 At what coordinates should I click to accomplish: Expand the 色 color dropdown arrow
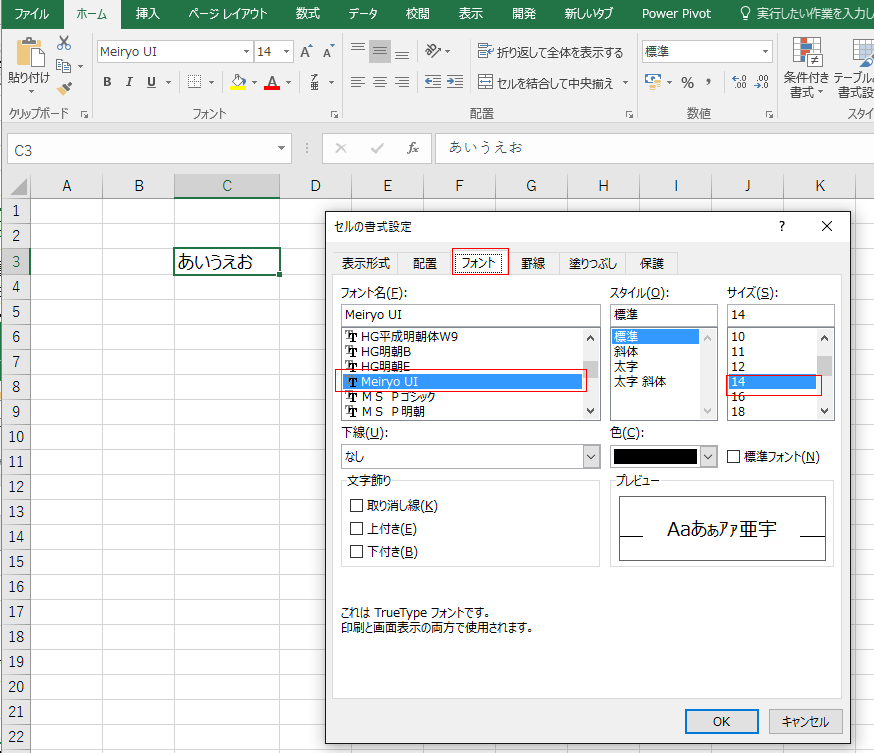click(x=708, y=457)
